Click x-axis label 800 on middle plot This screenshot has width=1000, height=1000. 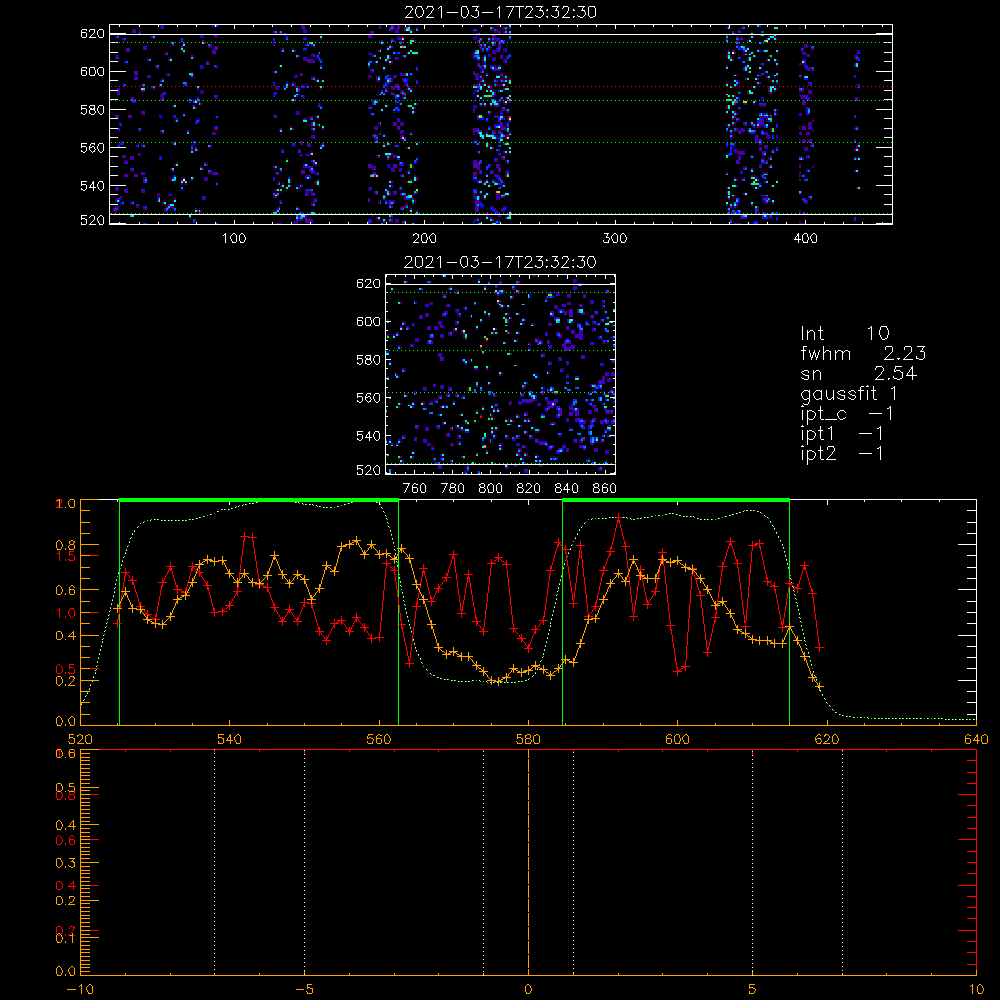[x=490, y=489]
